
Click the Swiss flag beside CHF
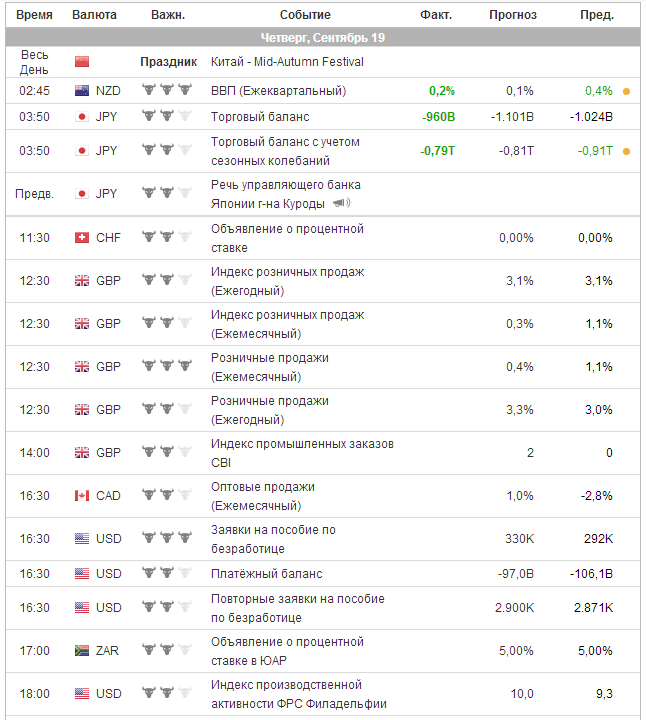[82, 238]
